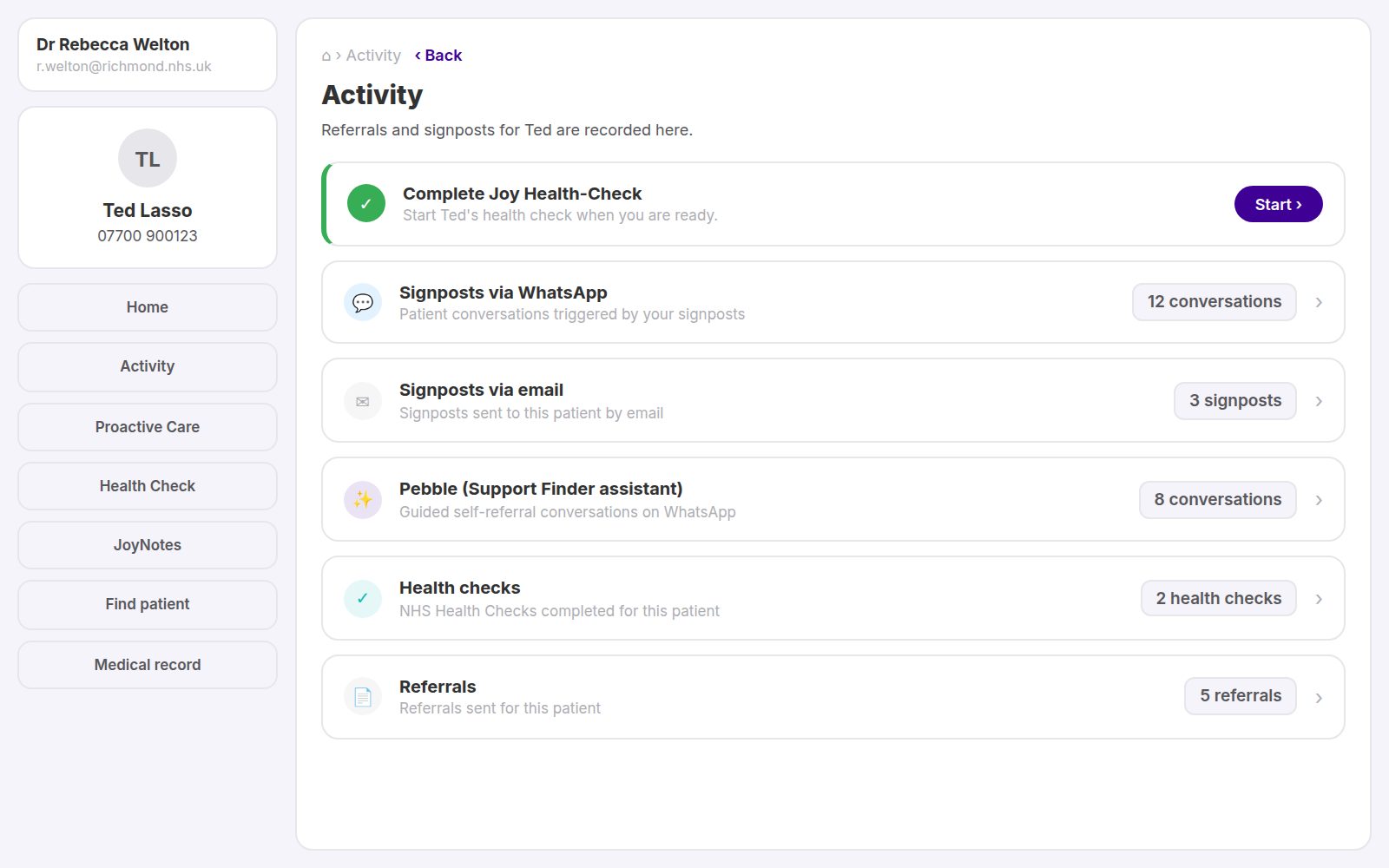Screen dimensions: 1389x868
Task: Open the 12 conversations badge
Action: [x=1215, y=302]
